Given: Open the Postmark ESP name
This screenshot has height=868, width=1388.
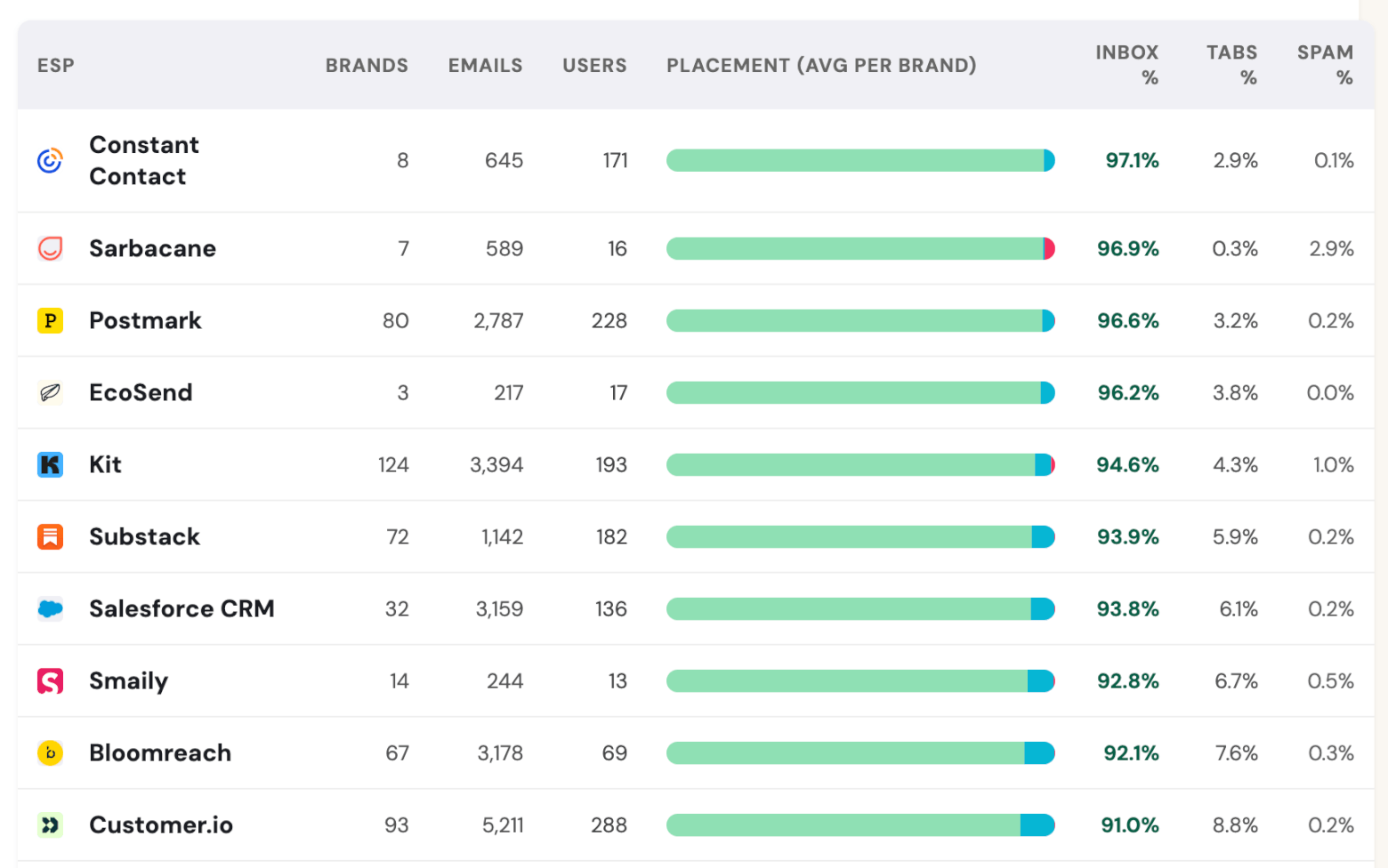Looking at the screenshot, I should (145, 320).
